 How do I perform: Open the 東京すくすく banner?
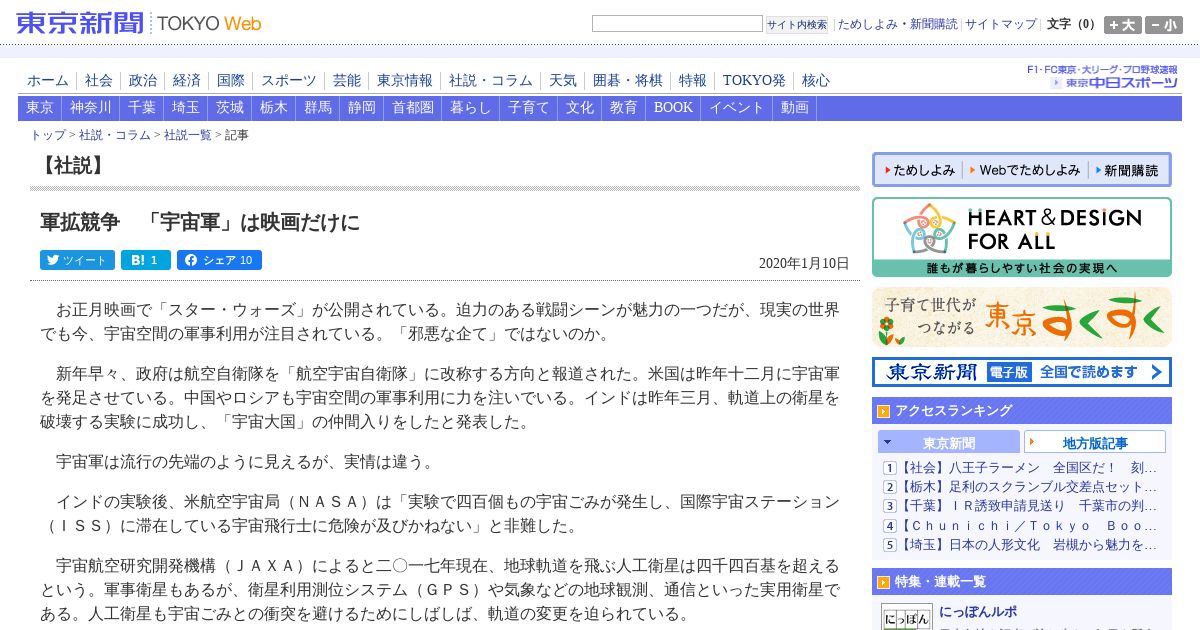[x=1022, y=317]
